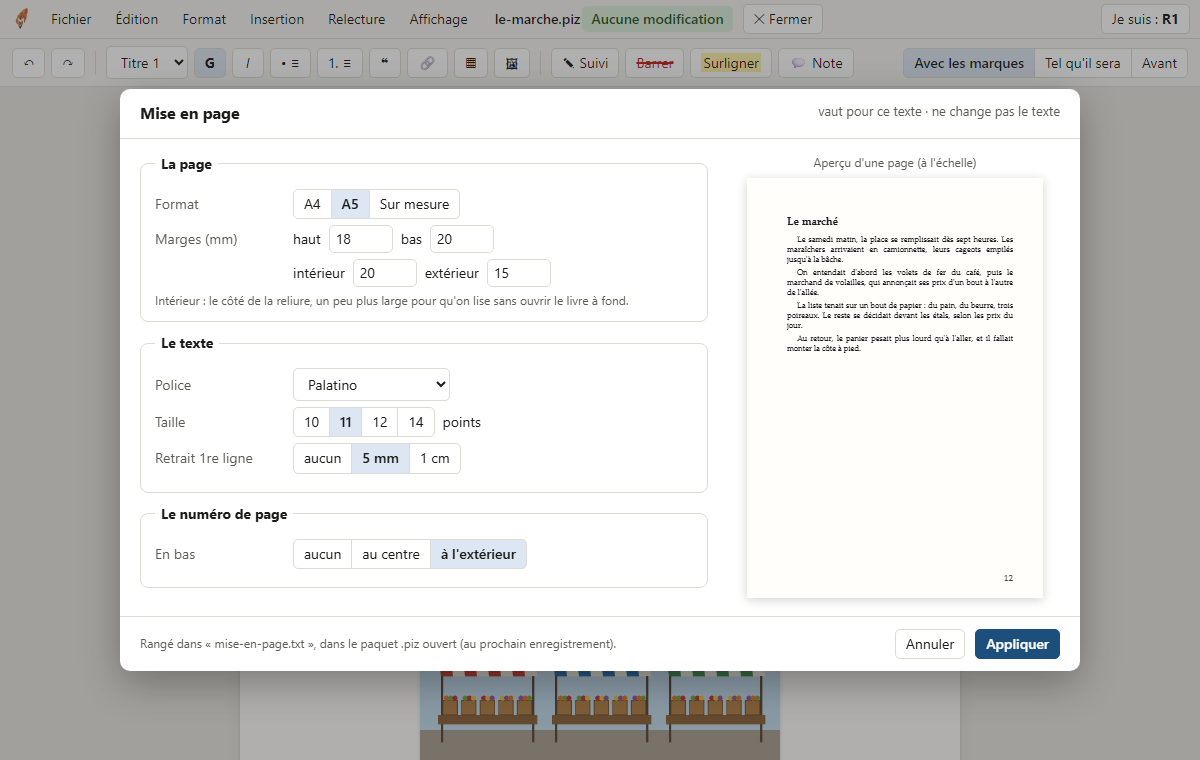This screenshot has width=1200, height=760.
Task: Set text size to 12 points
Action: tap(380, 422)
